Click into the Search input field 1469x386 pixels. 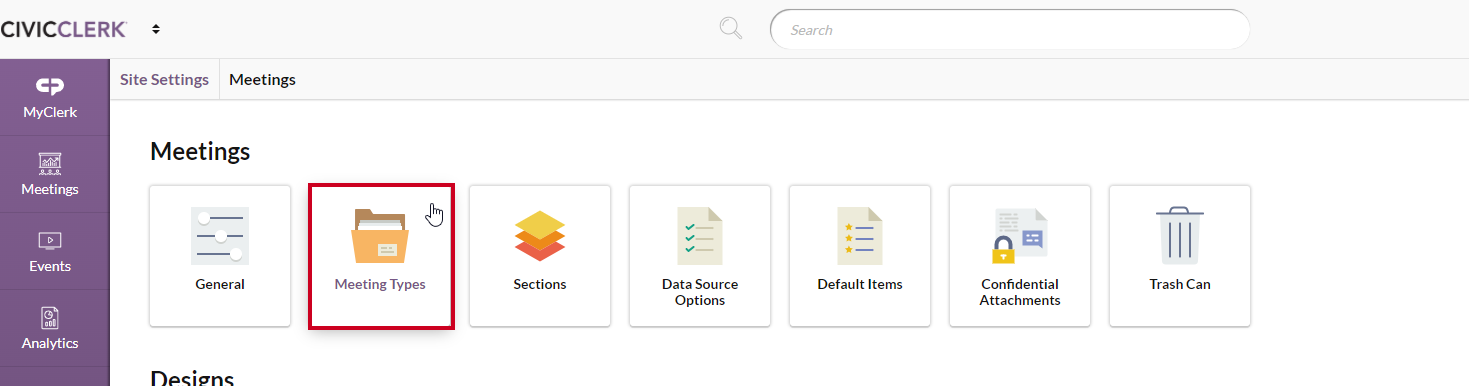coord(1010,30)
